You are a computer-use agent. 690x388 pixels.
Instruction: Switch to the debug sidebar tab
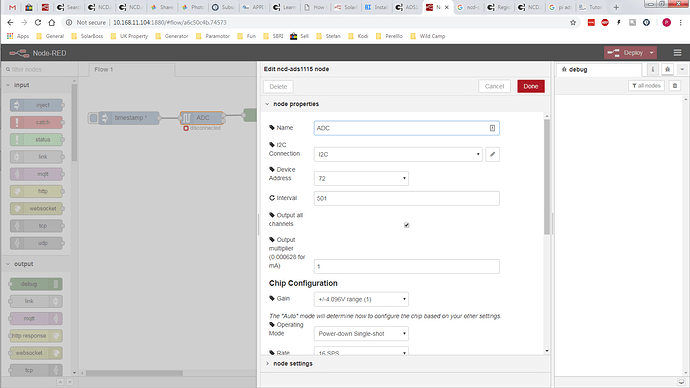tap(598, 70)
